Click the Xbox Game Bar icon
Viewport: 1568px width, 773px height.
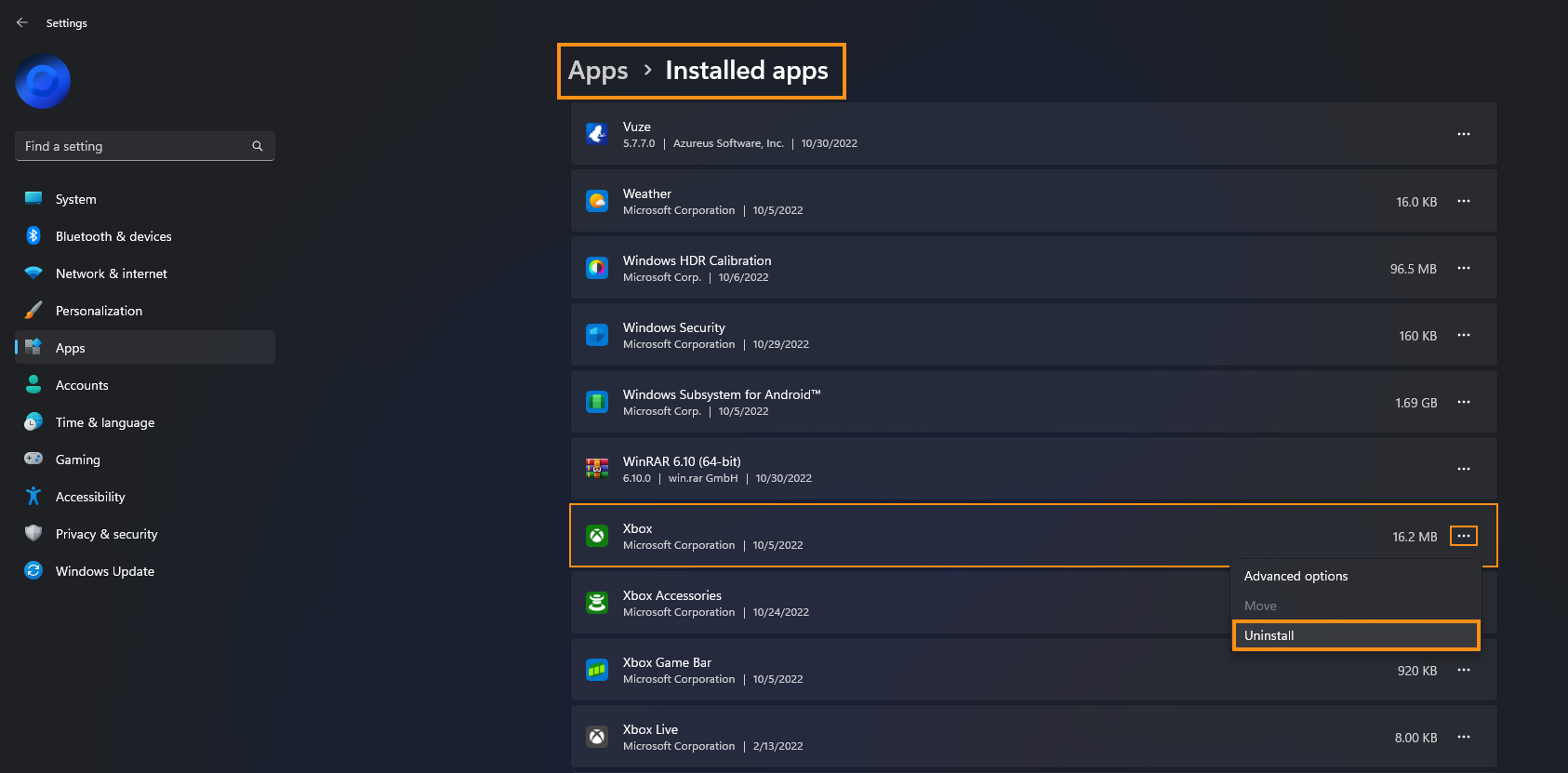coord(597,670)
